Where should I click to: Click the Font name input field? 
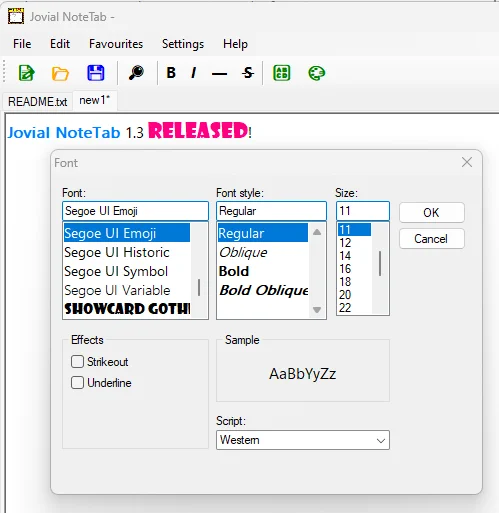coord(135,211)
